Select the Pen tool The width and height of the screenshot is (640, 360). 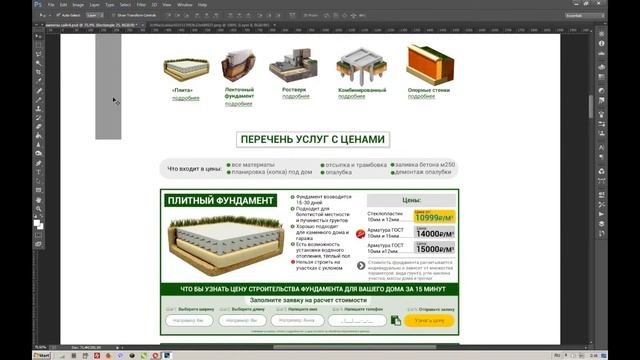click(x=38, y=163)
